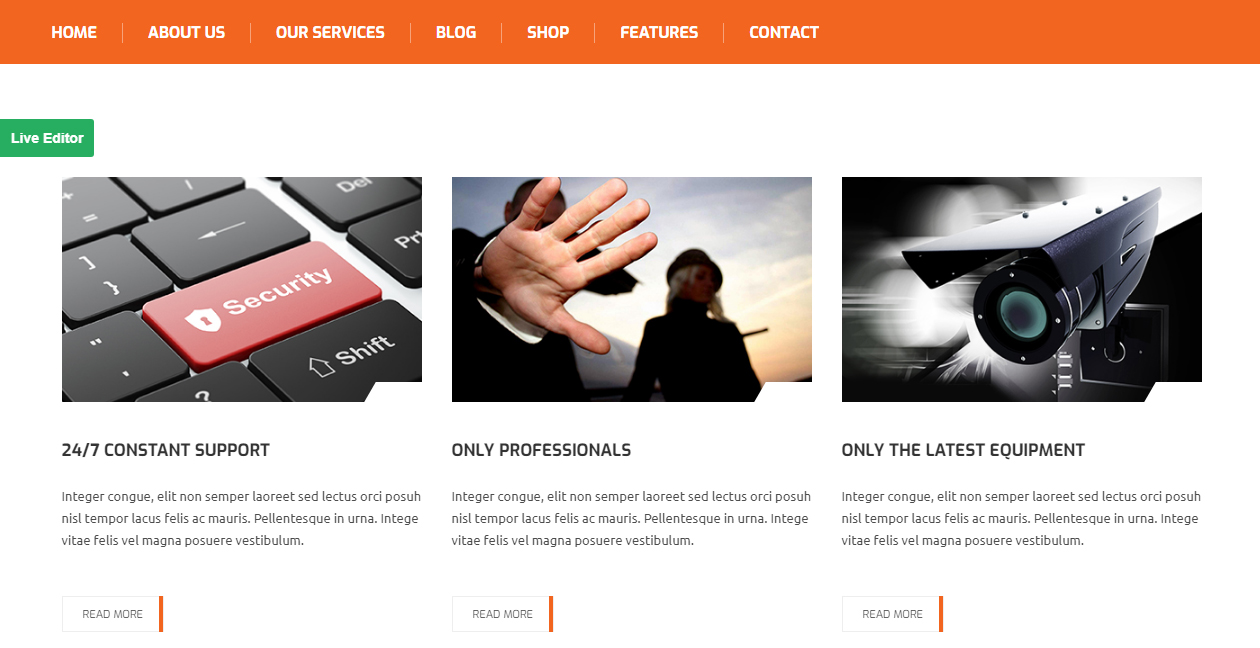Click the description text under Only Professionals

pyautogui.click(x=632, y=518)
